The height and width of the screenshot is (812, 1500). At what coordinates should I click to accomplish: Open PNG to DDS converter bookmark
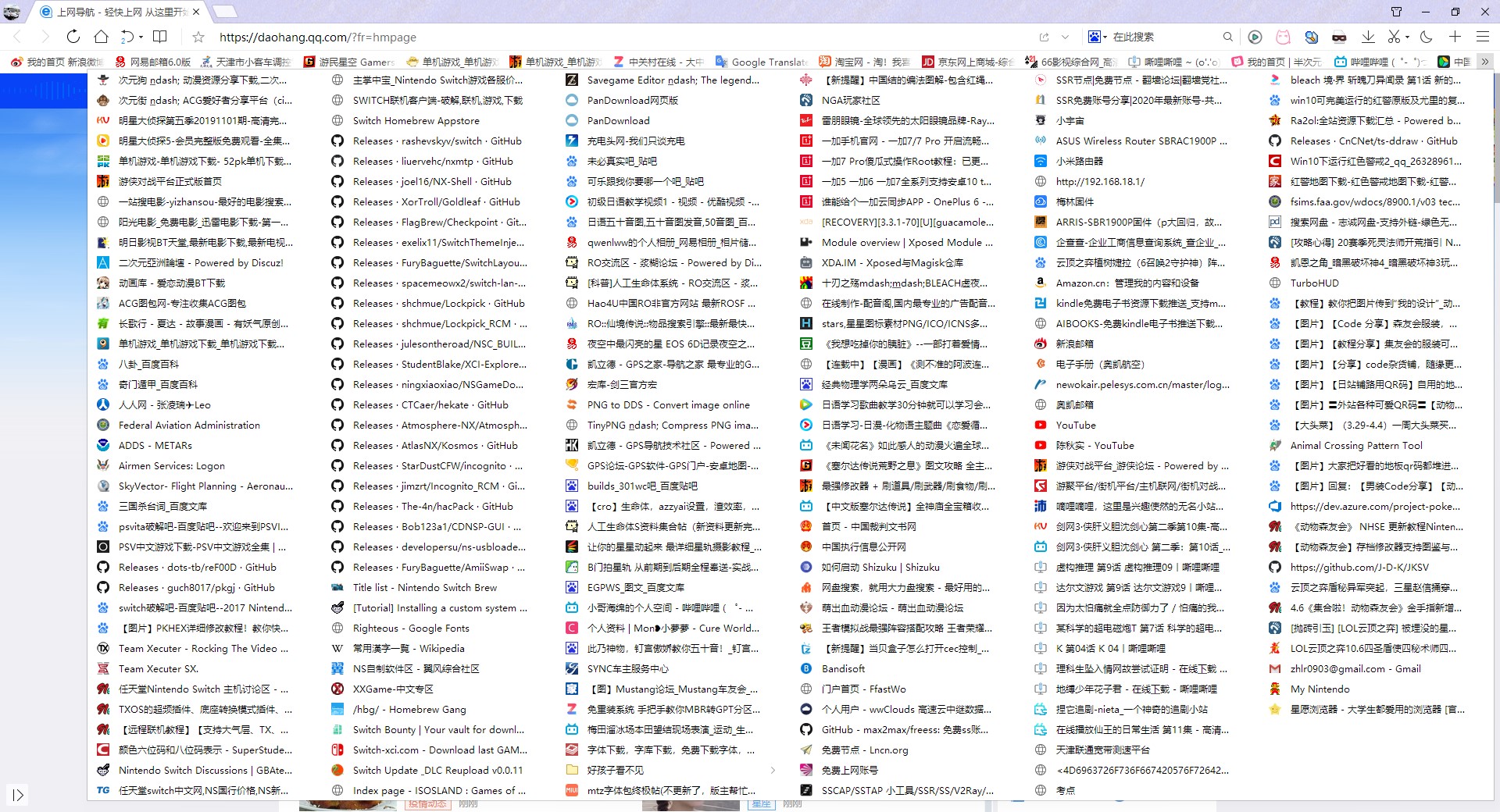click(x=658, y=404)
